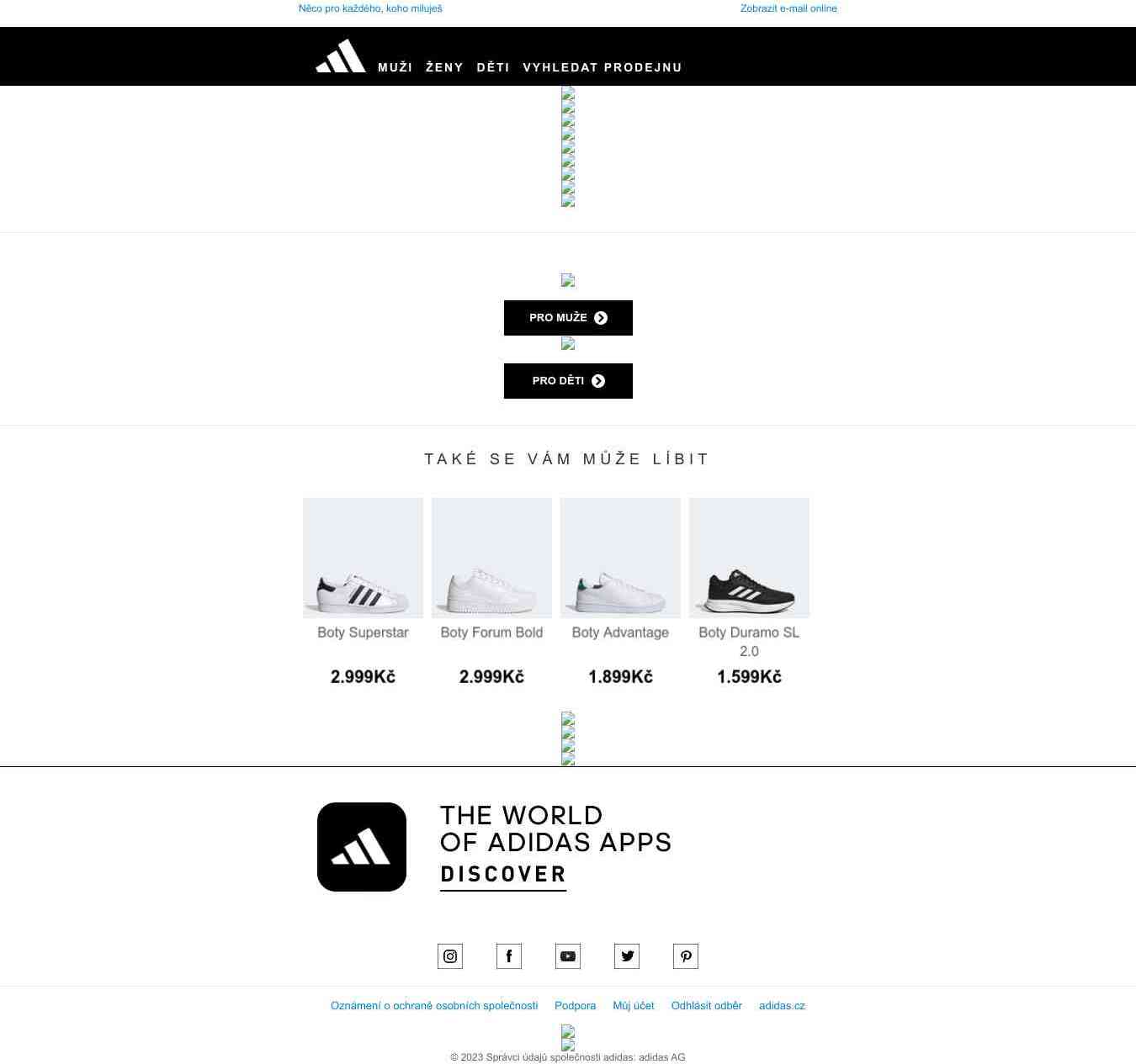This screenshot has height=1064, width=1136.
Task: Open the Můj účet link
Action: click(x=634, y=1006)
